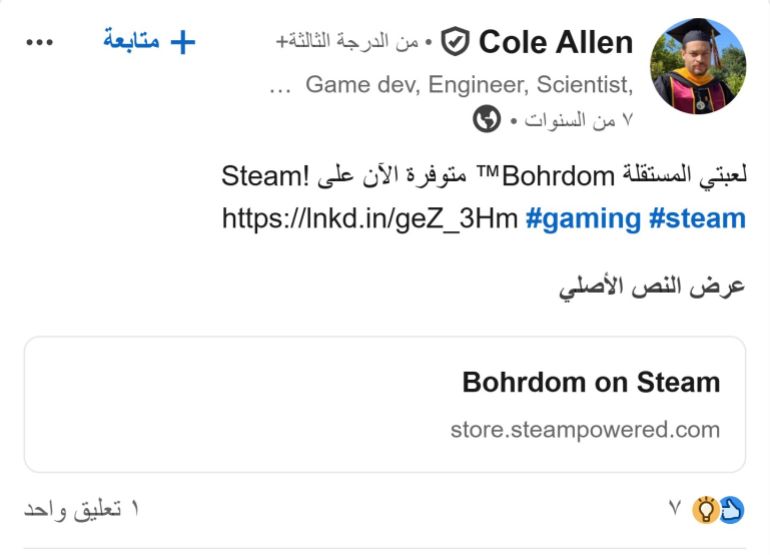Open the three-dot post options menu
This screenshot has height=555, width=770.
pos(39,42)
